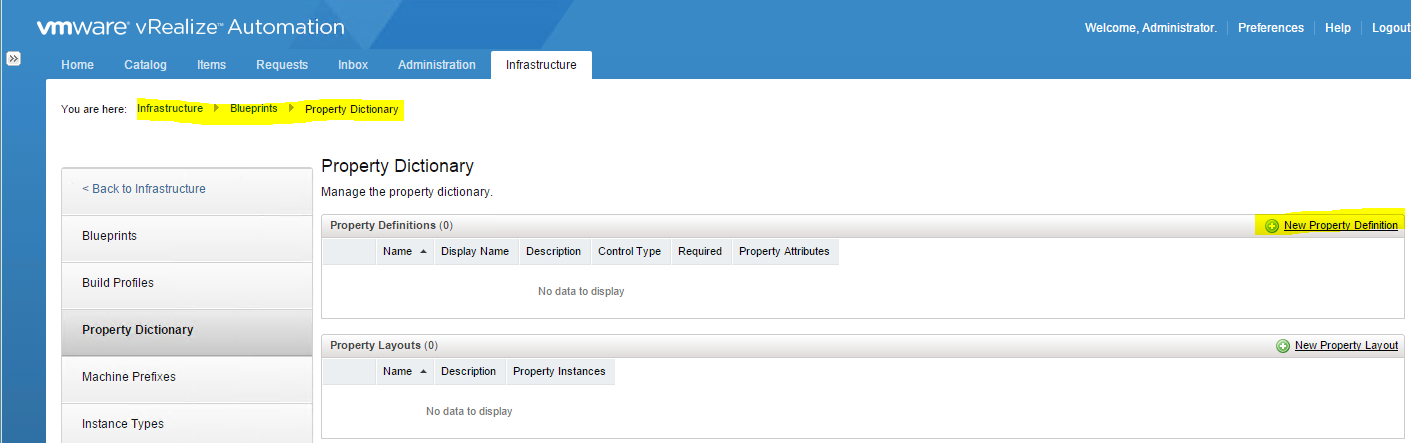Click the Required column header
This screenshot has height=443, width=1411.
click(x=700, y=251)
